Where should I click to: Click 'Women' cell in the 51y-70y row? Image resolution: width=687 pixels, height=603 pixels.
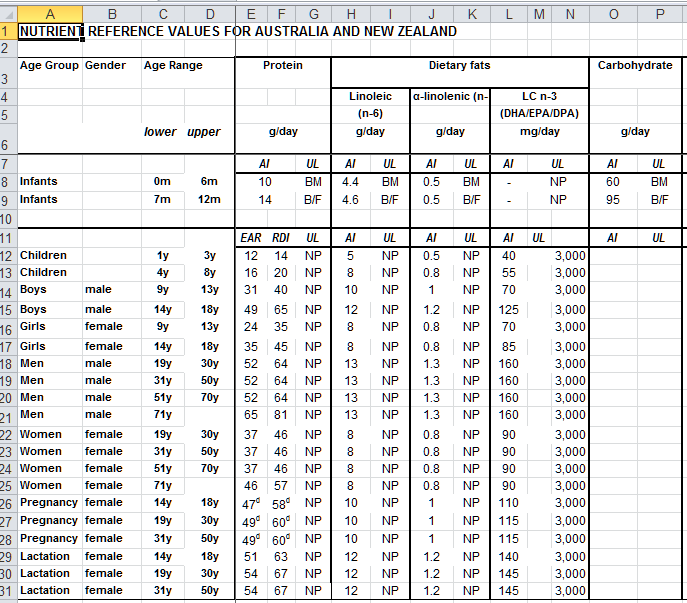pos(50,469)
